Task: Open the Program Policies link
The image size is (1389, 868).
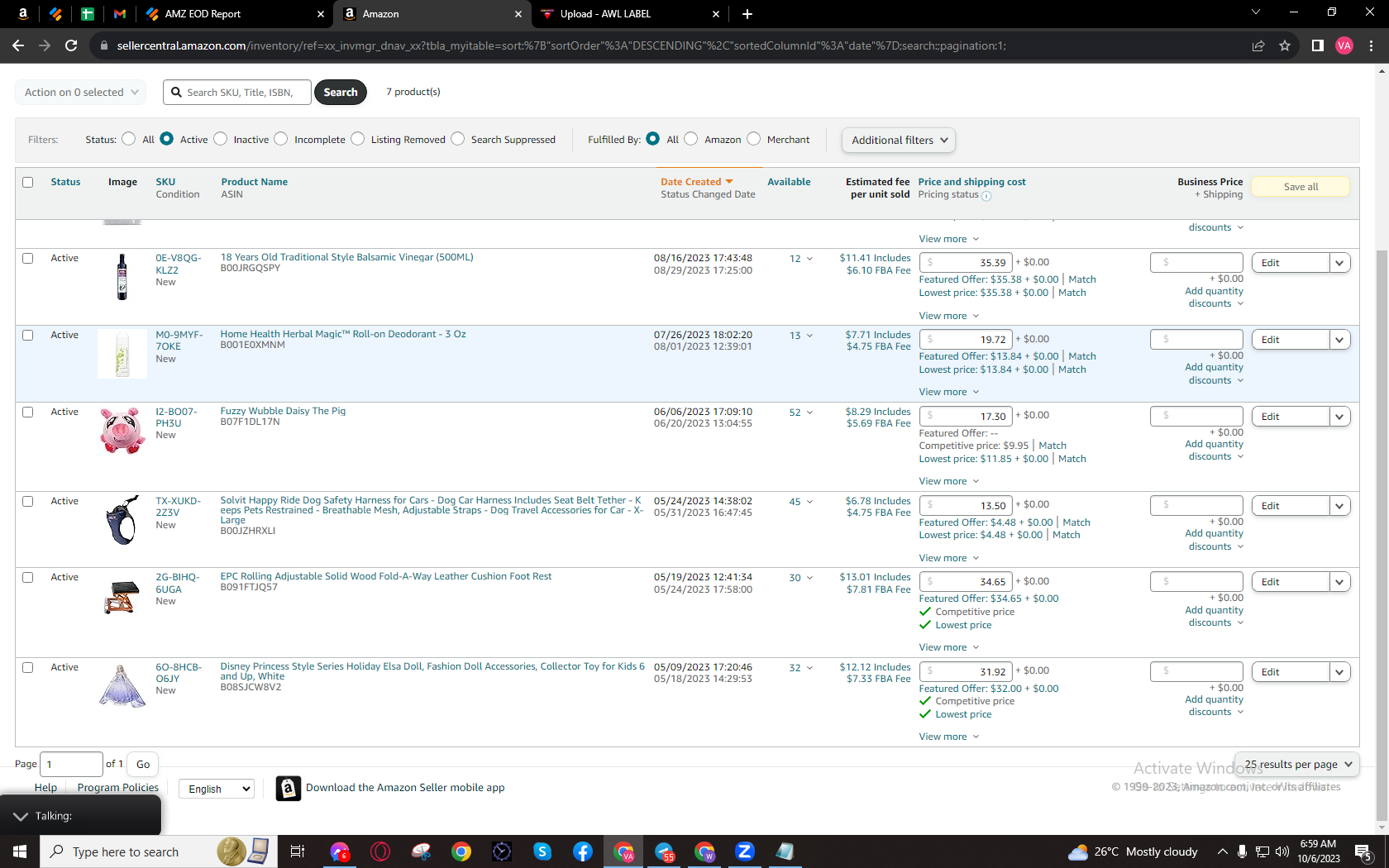Action: tap(118, 788)
